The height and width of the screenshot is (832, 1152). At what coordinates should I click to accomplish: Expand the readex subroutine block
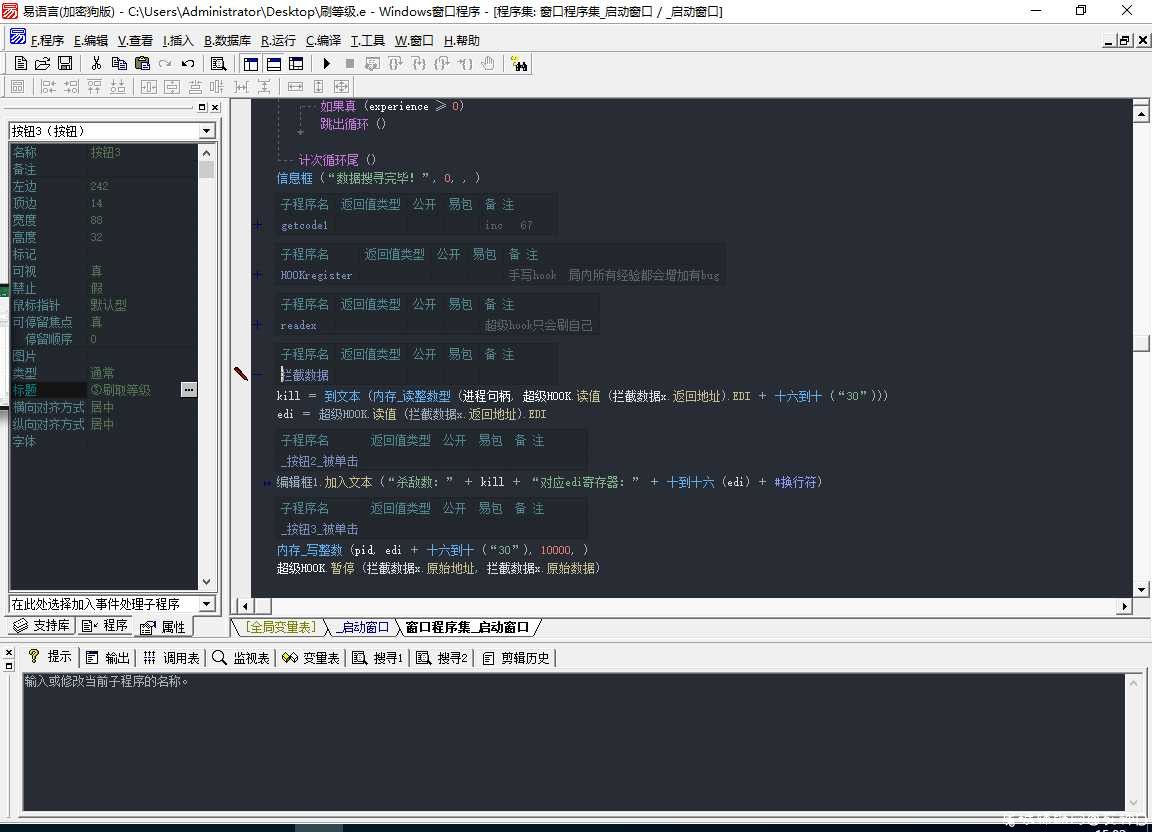point(258,325)
